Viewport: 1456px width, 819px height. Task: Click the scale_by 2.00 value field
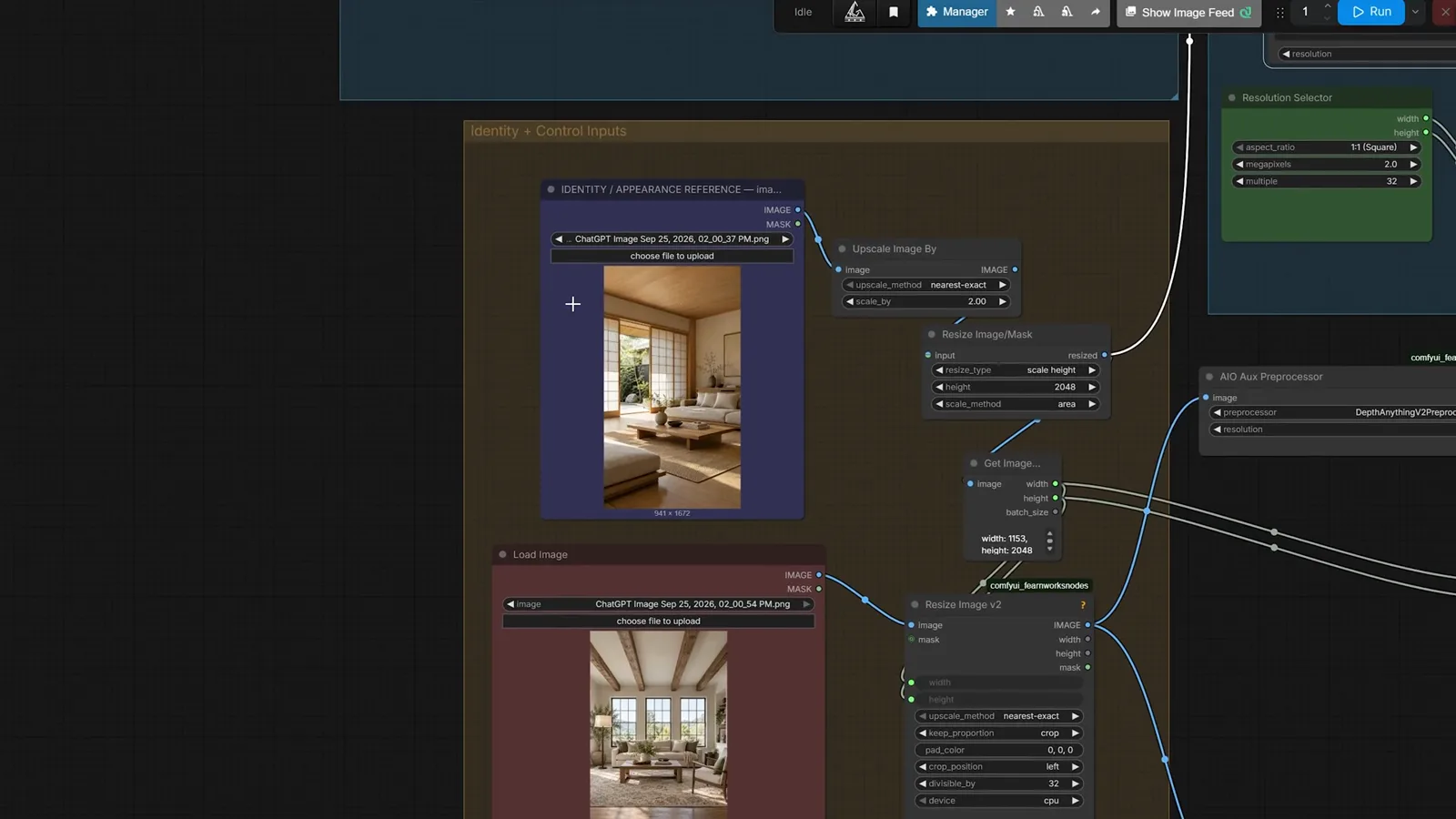coord(926,301)
